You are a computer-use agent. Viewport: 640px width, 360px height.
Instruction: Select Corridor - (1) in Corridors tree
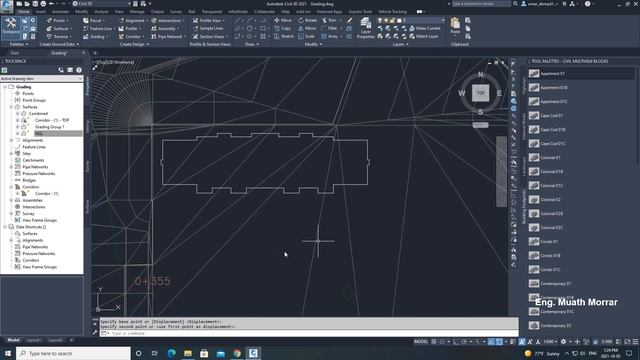pyautogui.click(x=47, y=193)
